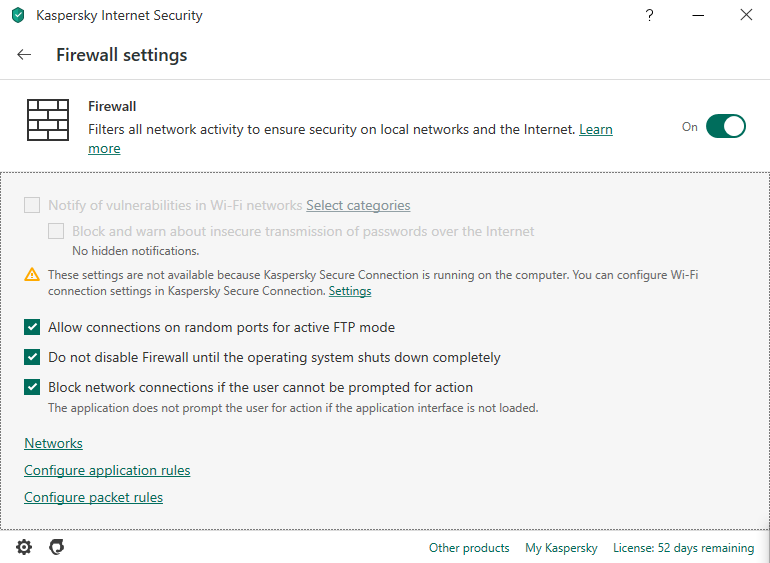Open Other products link in footer
Image resolution: width=770 pixels, height=563 pixels.
click(469, 548)
